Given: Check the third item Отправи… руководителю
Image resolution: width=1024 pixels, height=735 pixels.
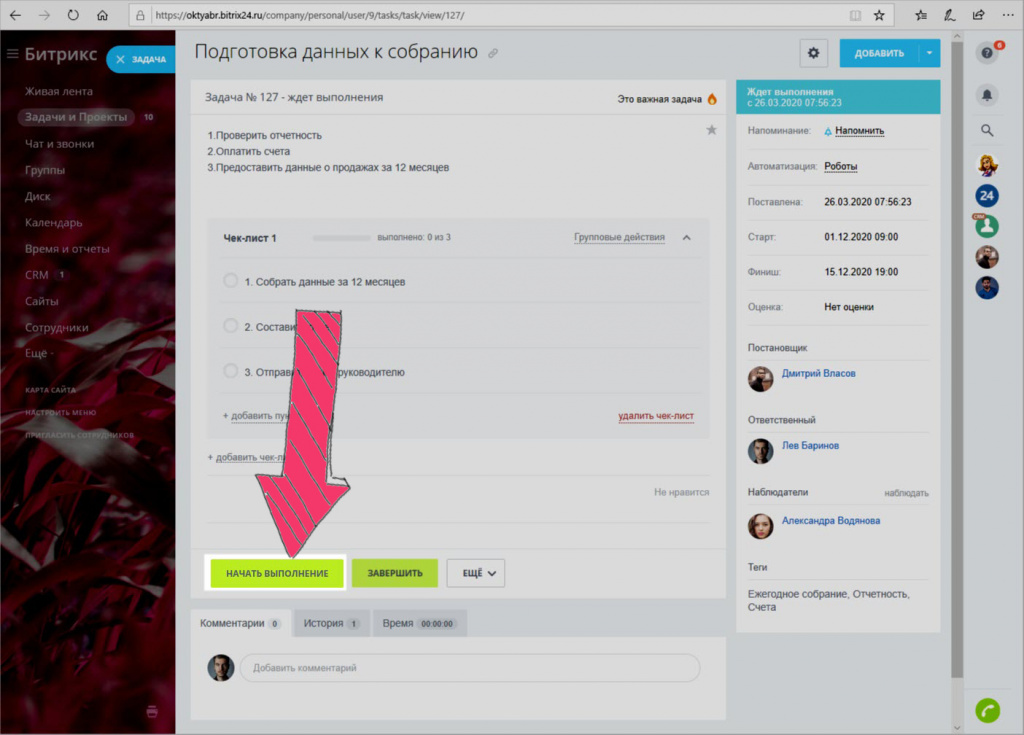Looking at the screenshot, I should point(231,370).
